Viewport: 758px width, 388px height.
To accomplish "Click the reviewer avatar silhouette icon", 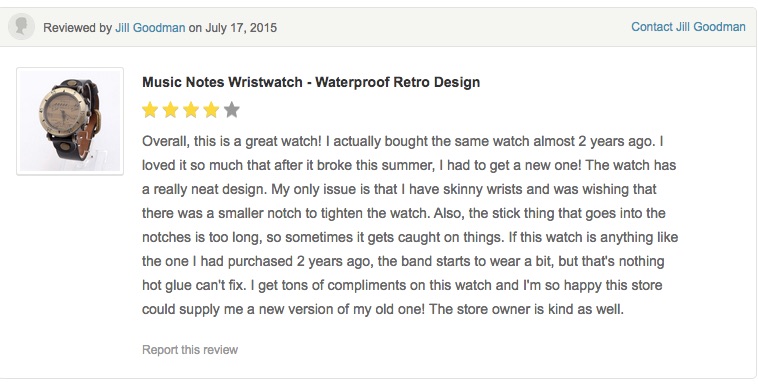I will click(21, 27).
